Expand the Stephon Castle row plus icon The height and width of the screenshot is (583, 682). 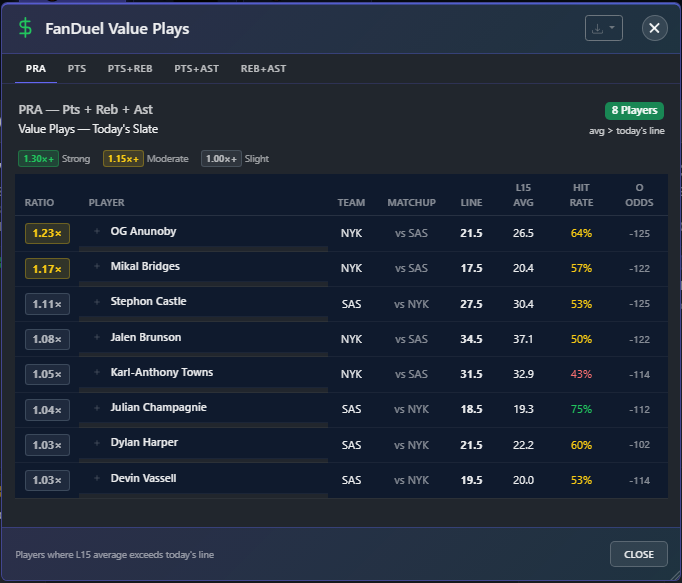pos(97,302)
